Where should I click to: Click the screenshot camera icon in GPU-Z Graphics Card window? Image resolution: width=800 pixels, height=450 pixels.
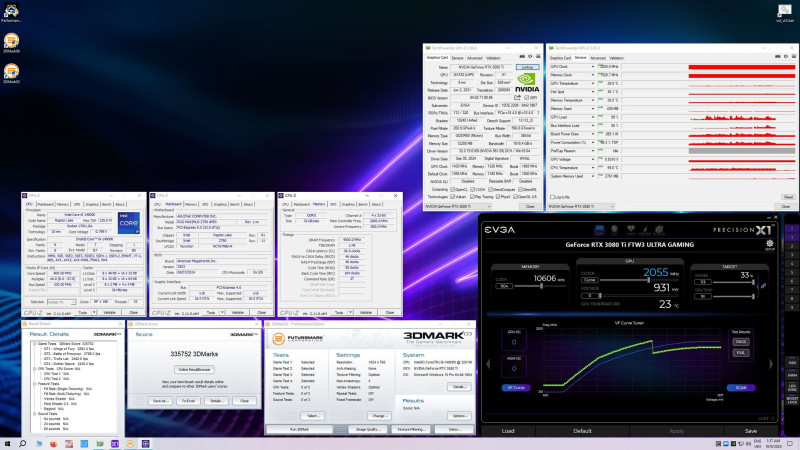coord(522,57)
